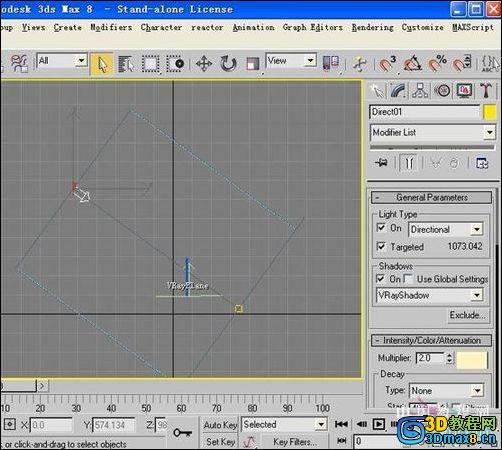The height and width of the screenshot is (450, 502).
Task: Click the light color swatch beside Multiplier
Action: point(472,360)
